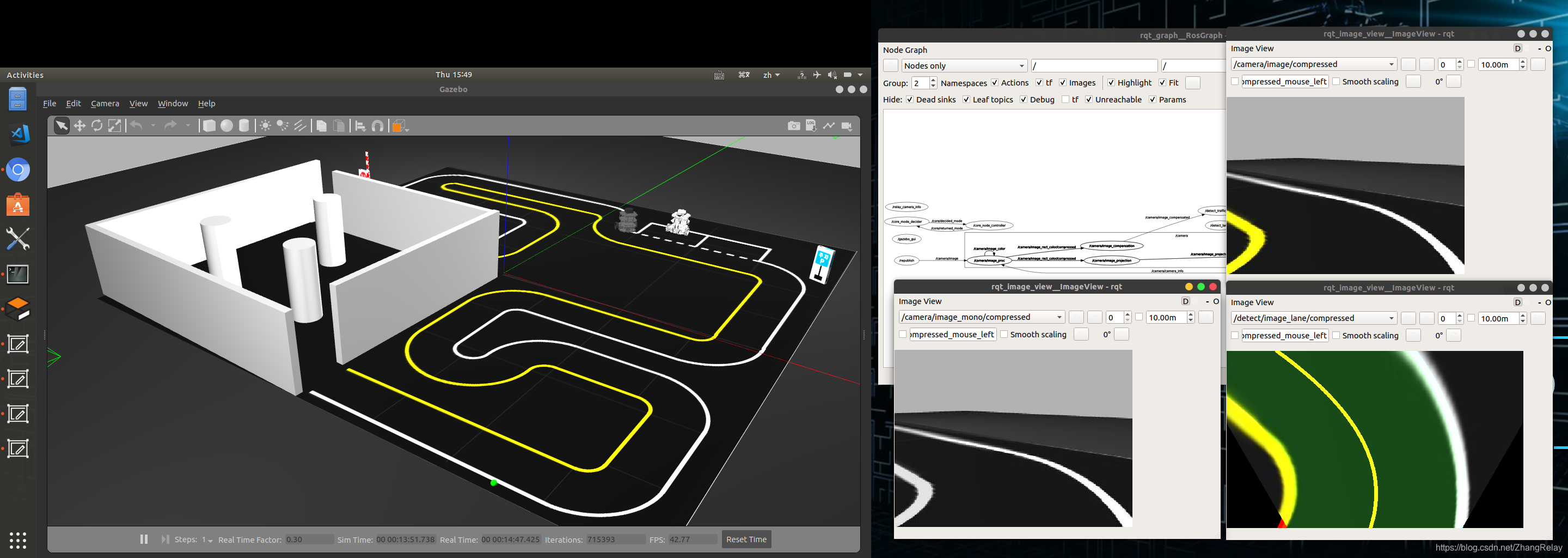Add a spot light in Gazebo
The width and height of the screenshot is (1568, 558).
point(283,125)
